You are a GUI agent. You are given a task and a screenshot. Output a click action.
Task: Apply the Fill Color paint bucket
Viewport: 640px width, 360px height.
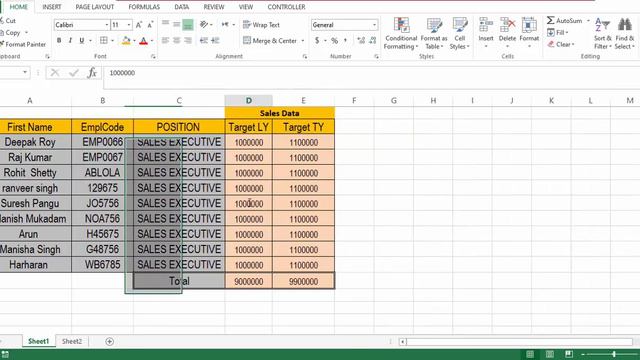(126, 40)
